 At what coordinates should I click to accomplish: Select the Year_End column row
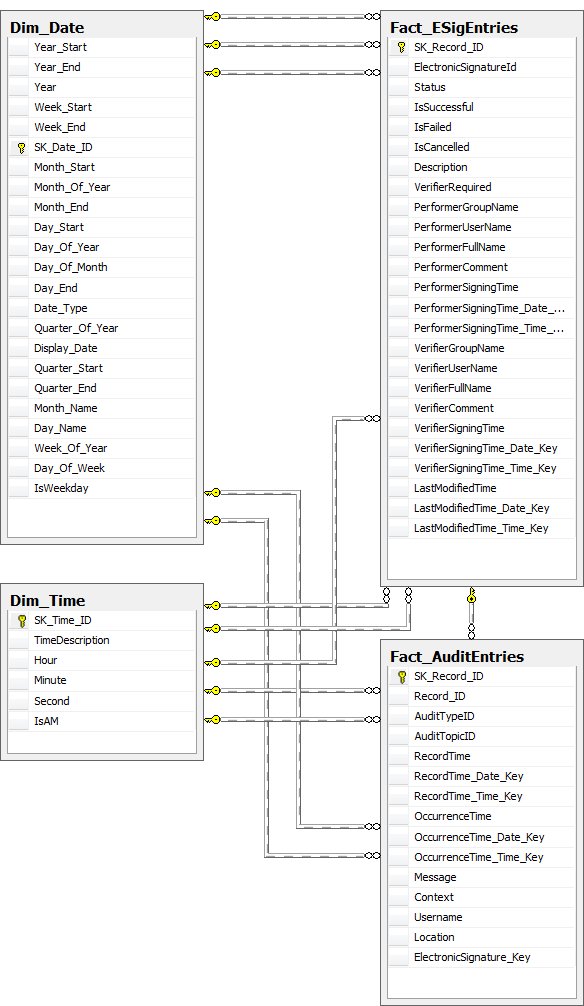(101, 67)
